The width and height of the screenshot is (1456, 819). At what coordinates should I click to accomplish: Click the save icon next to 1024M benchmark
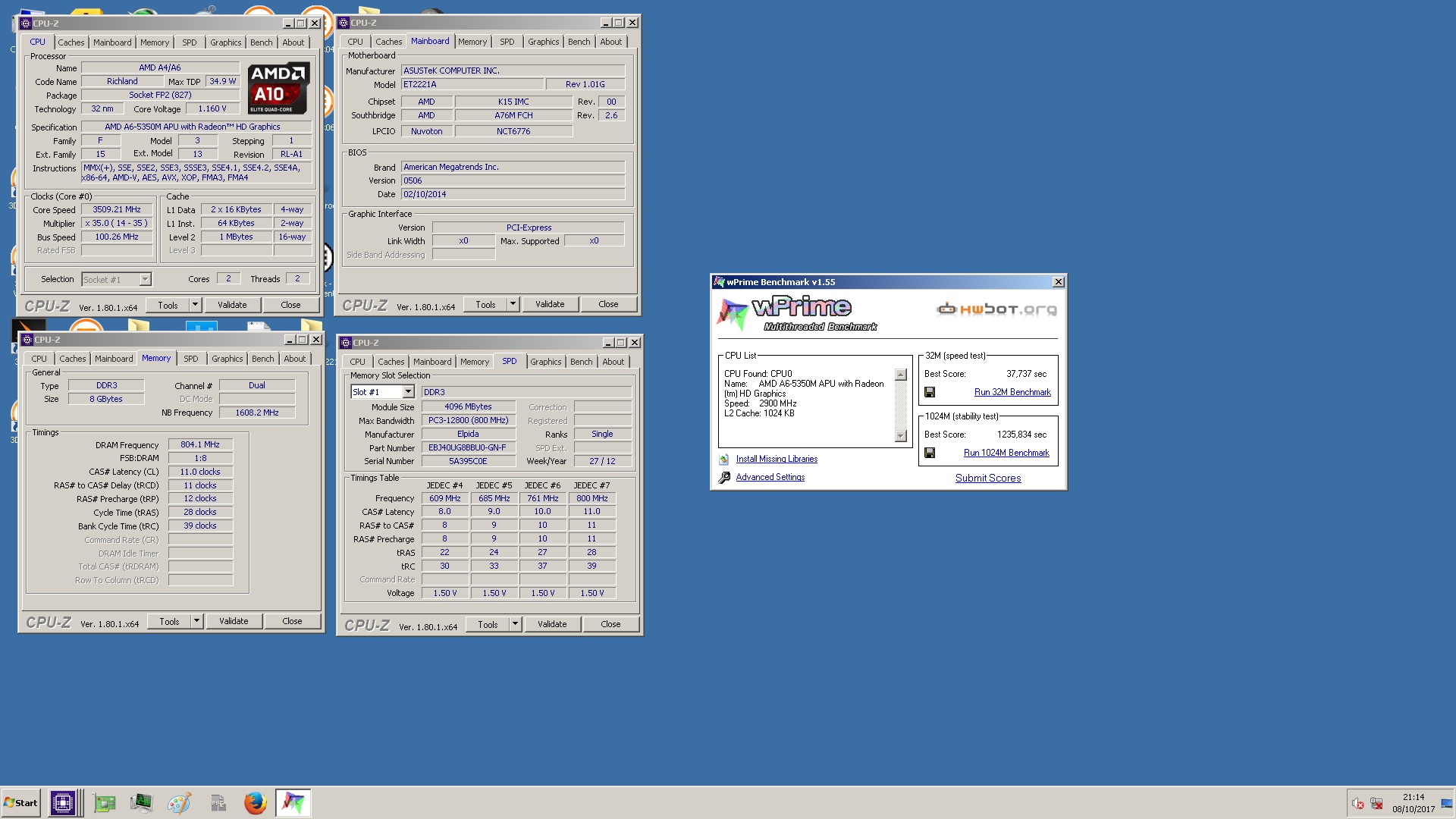coord(930,453)
